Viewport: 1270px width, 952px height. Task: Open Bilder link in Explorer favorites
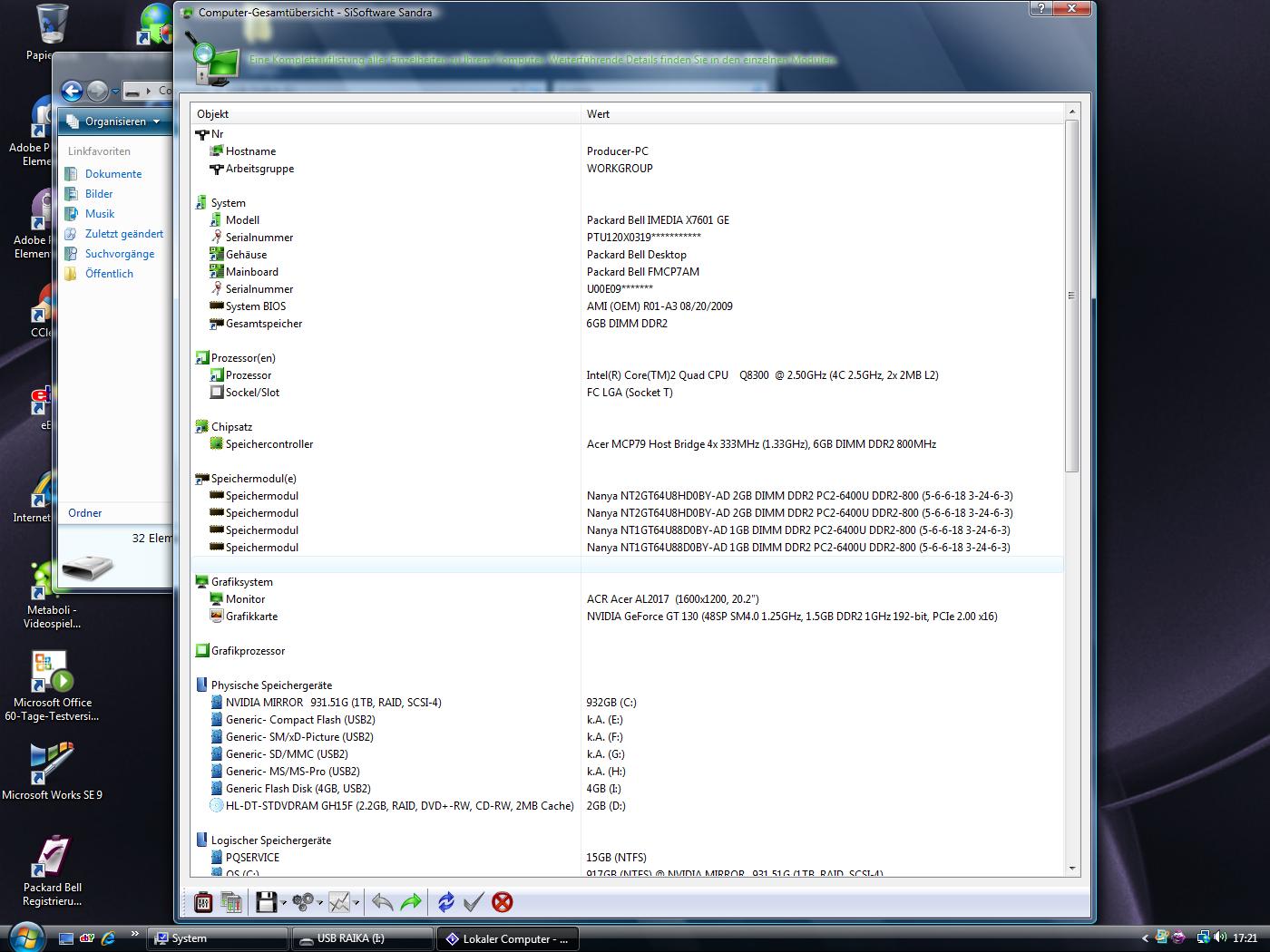[99, 194]
